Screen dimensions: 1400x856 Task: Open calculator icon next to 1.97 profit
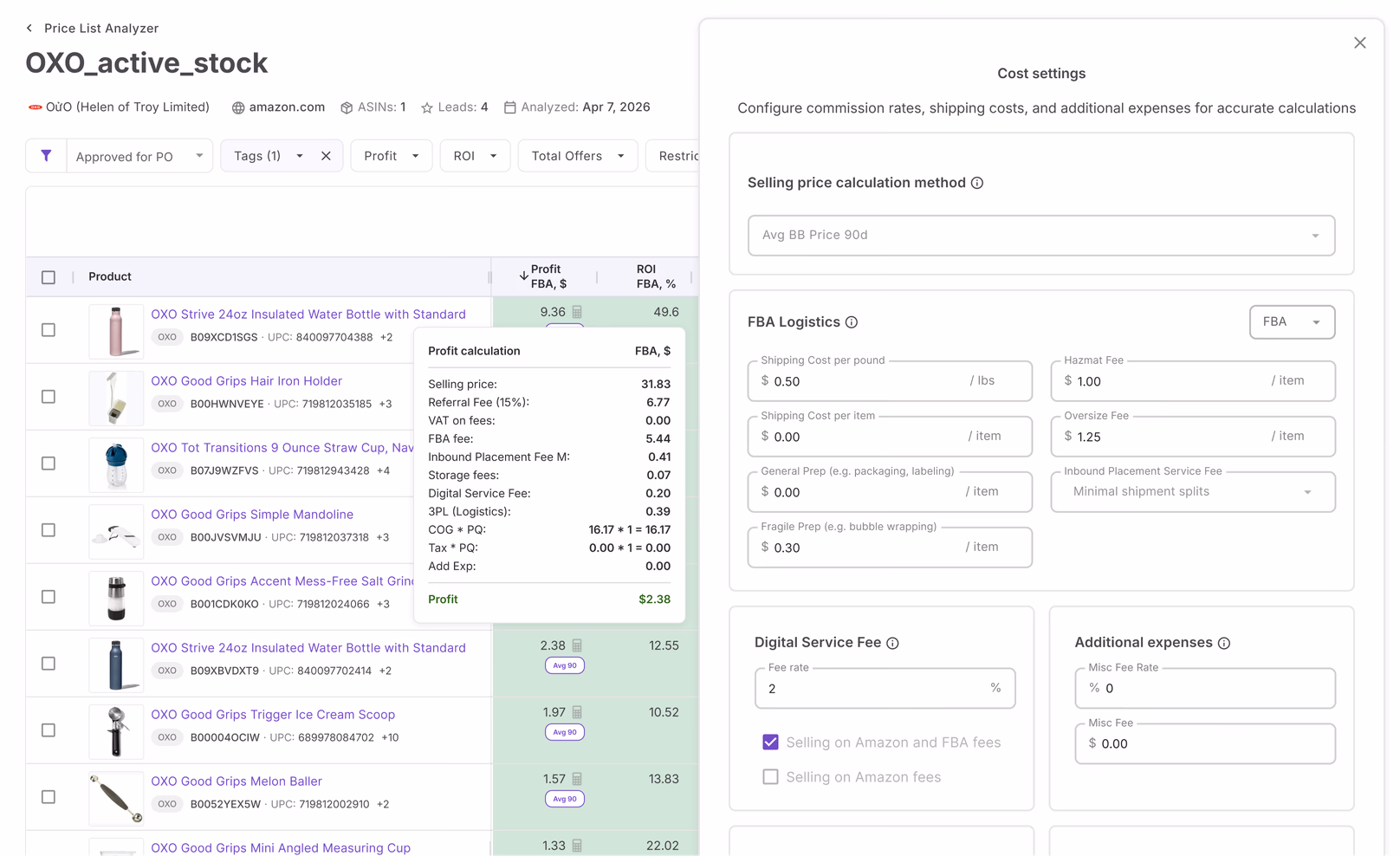click(577, 712)
